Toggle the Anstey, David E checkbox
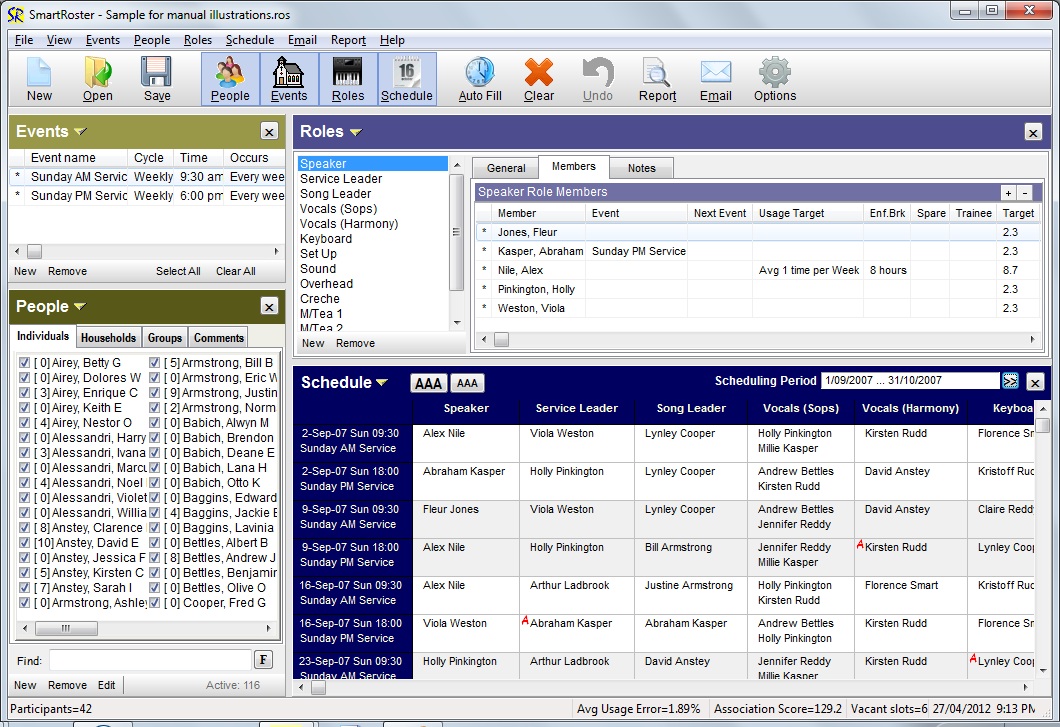Image resolution: width=1060 pixels, height=727 pixels. click(x=24, y=543)
